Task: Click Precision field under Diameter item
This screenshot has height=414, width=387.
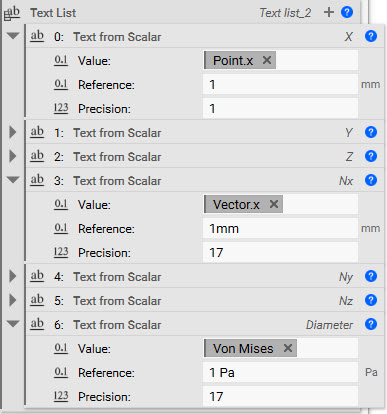Action: coord(280,397)
